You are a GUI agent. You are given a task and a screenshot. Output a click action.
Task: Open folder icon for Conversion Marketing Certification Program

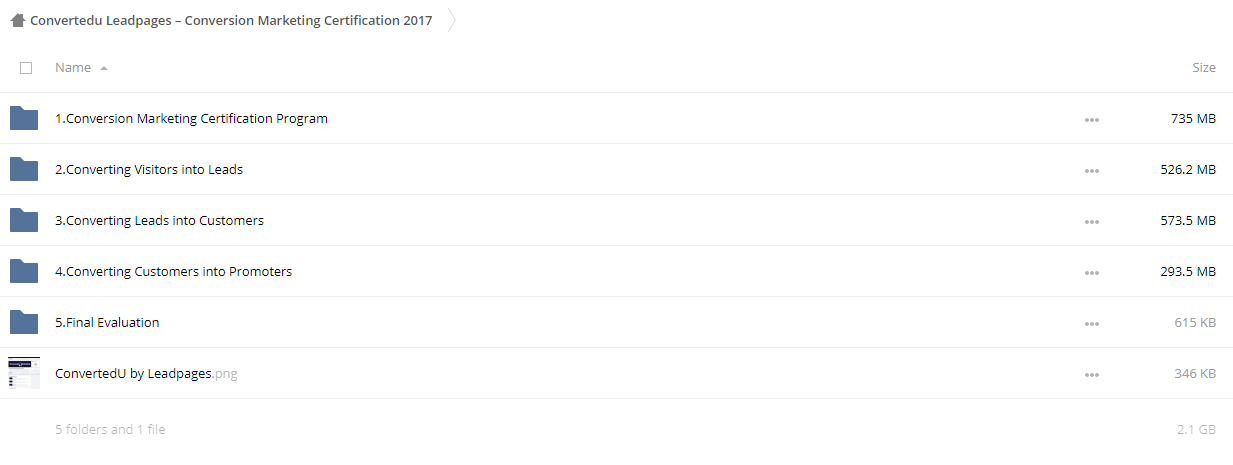click(24, 118)
